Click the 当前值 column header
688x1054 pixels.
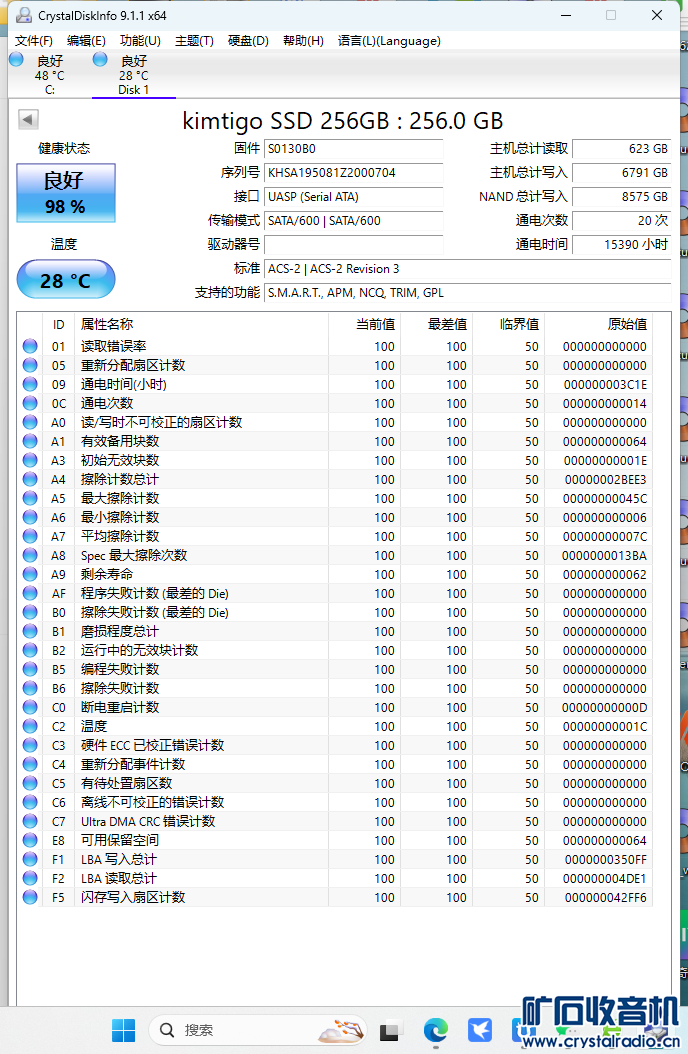364,325
